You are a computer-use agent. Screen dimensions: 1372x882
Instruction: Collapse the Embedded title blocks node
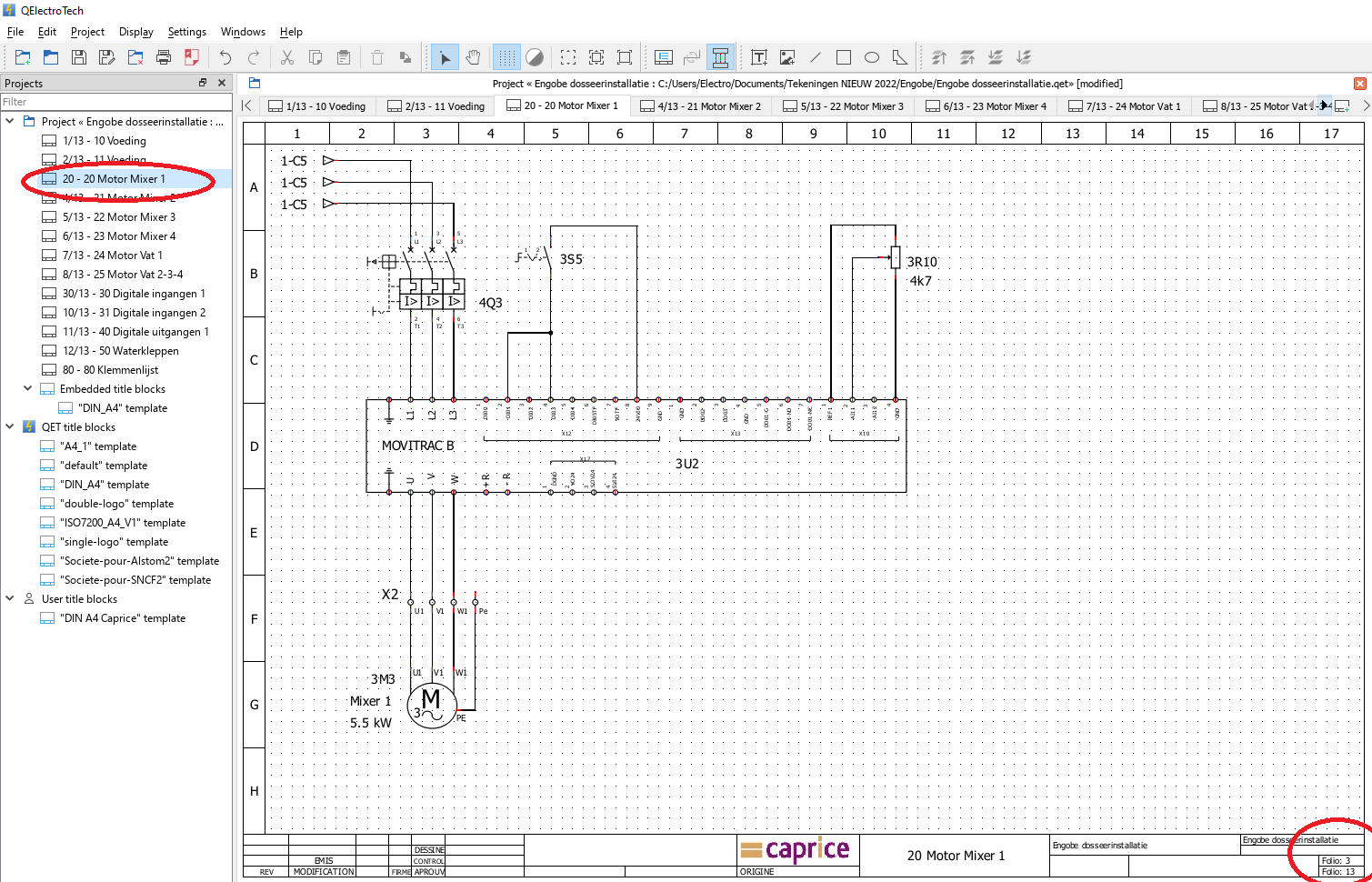[x=28, y=388]
